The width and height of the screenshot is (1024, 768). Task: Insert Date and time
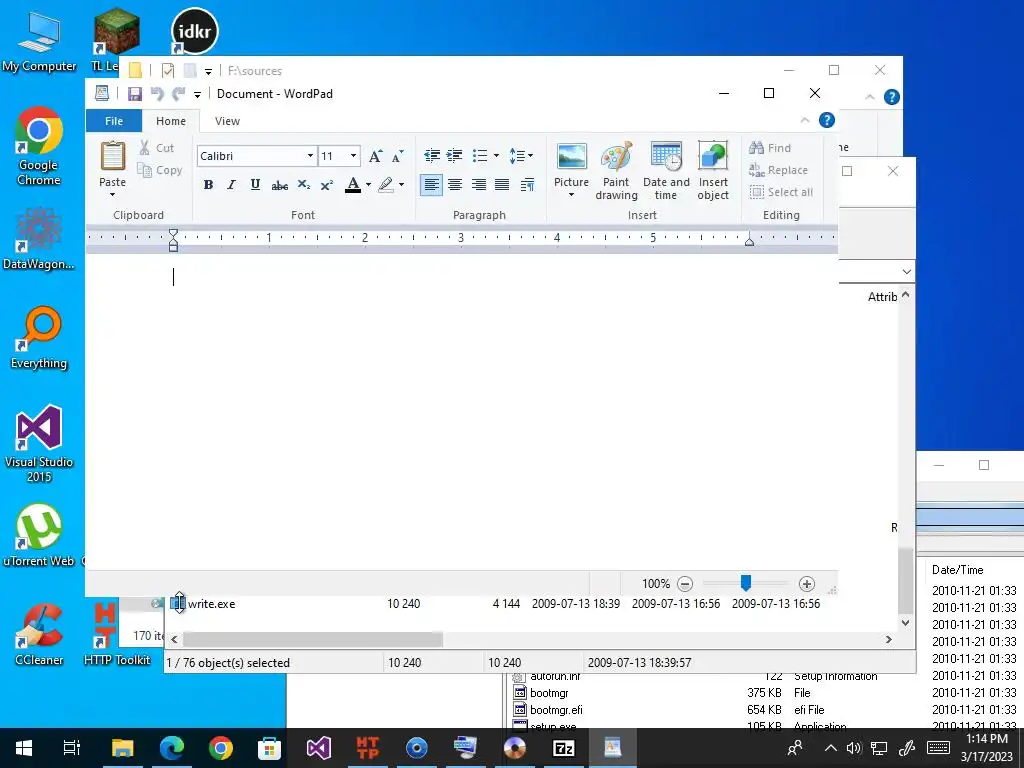pos(666,171)
